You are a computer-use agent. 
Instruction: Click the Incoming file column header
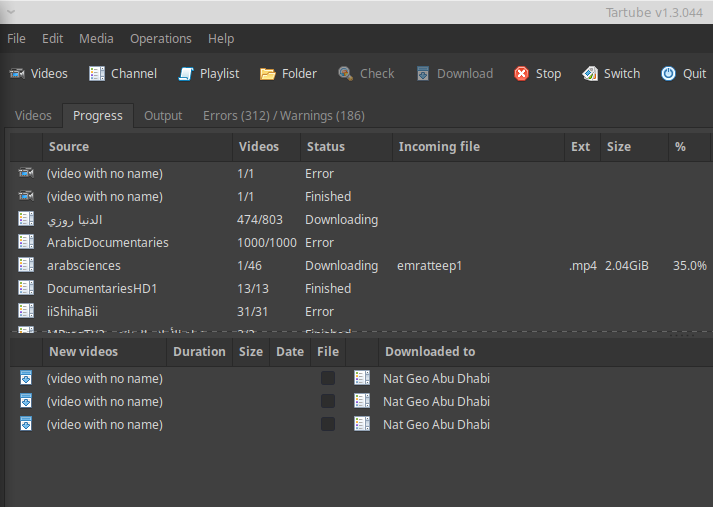(x=478, y=147)
